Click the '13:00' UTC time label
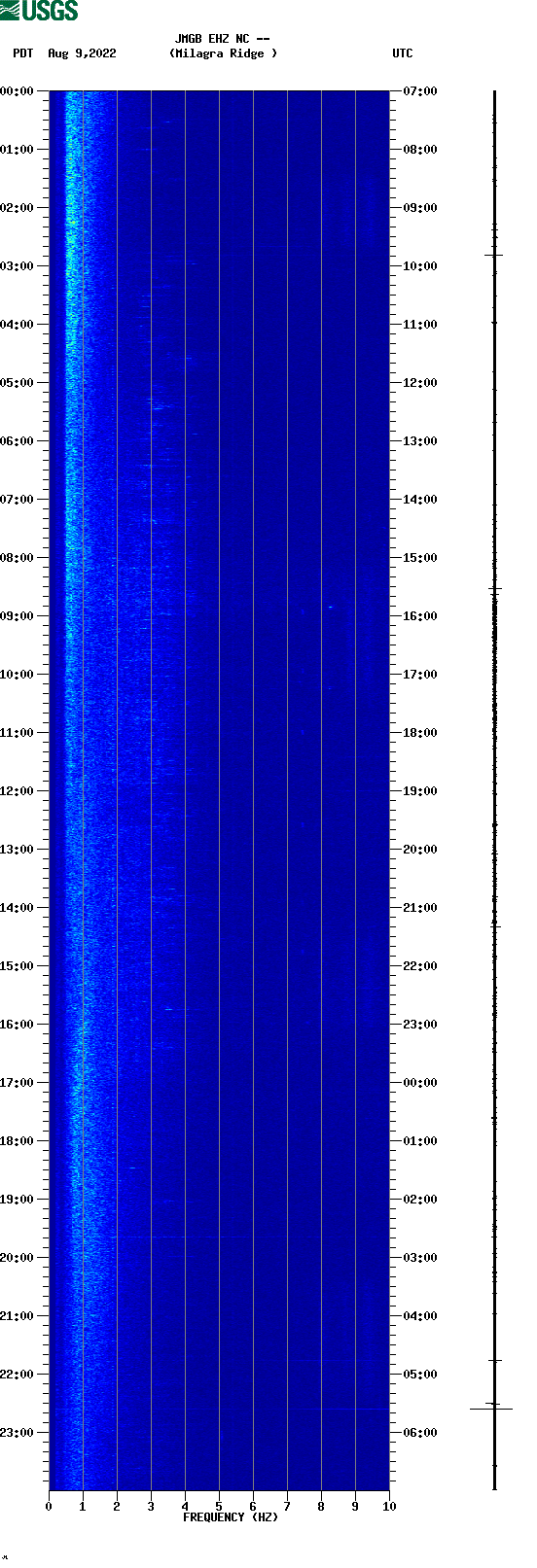This screenshot has width=537, height=1568. point(420,441)
